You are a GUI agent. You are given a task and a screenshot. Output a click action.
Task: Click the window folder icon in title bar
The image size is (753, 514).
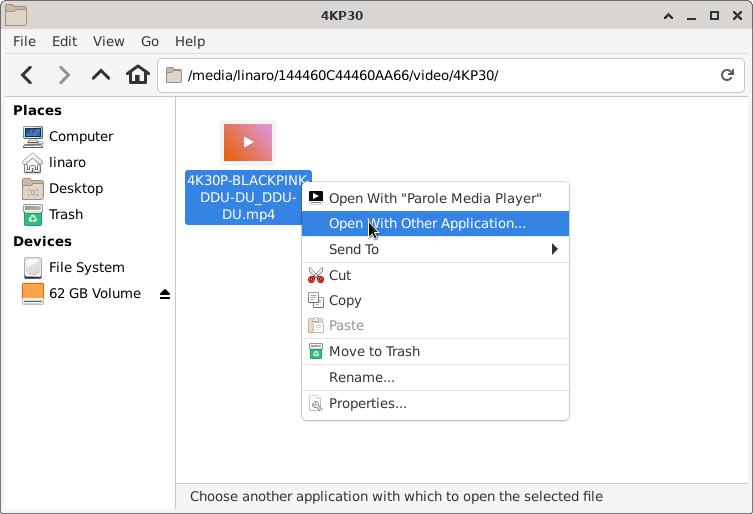16,15
